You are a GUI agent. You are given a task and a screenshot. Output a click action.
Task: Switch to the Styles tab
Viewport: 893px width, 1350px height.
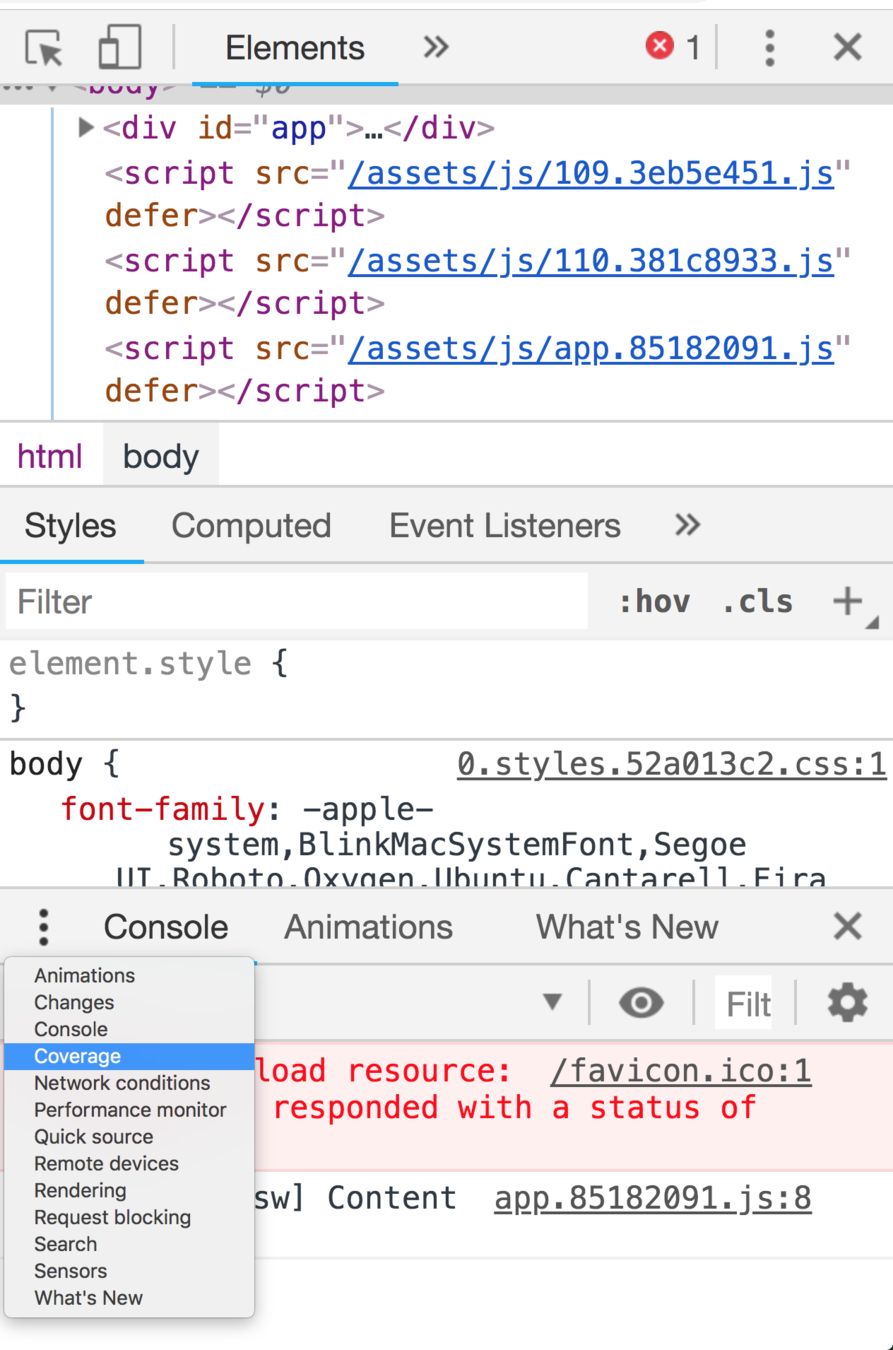click(x=70, y=525)
